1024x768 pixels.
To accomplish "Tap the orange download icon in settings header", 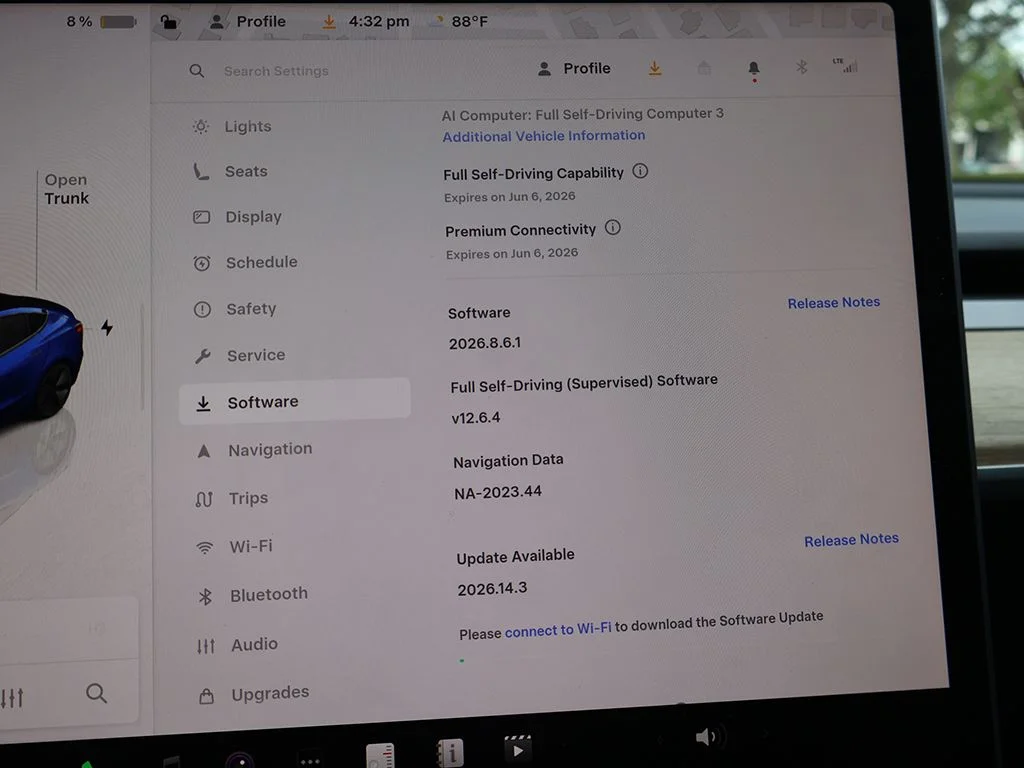I will point(654,68).
